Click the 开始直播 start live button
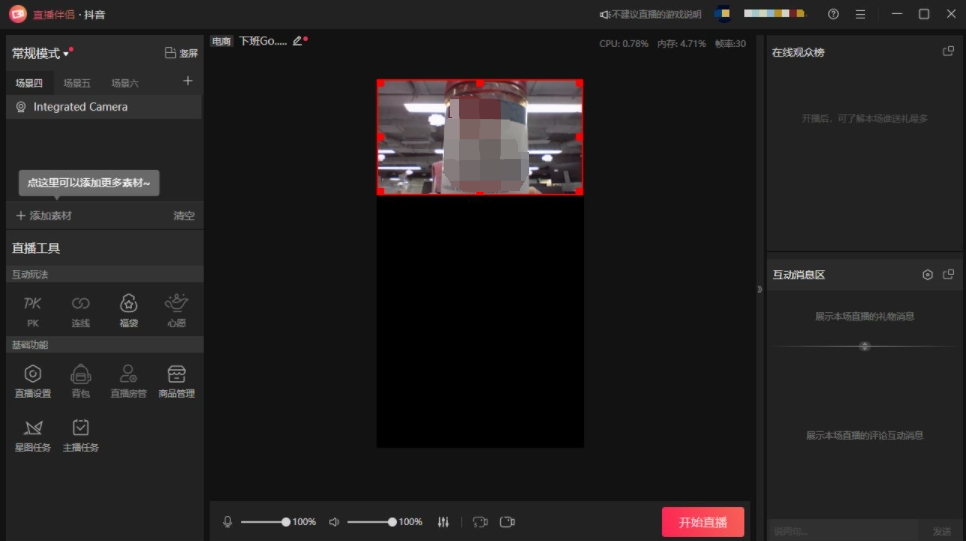Image resolution: width=966 pixels, height=541 pixels. [x=702, y=522]
